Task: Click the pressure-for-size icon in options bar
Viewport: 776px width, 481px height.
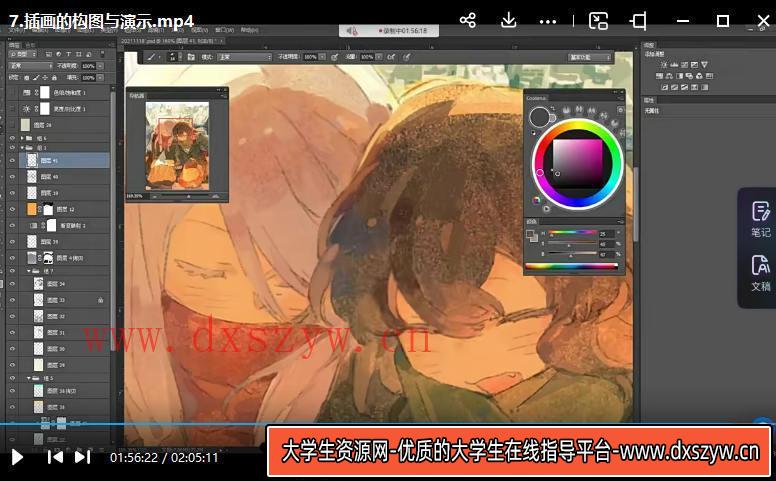Action: [407, 57]
